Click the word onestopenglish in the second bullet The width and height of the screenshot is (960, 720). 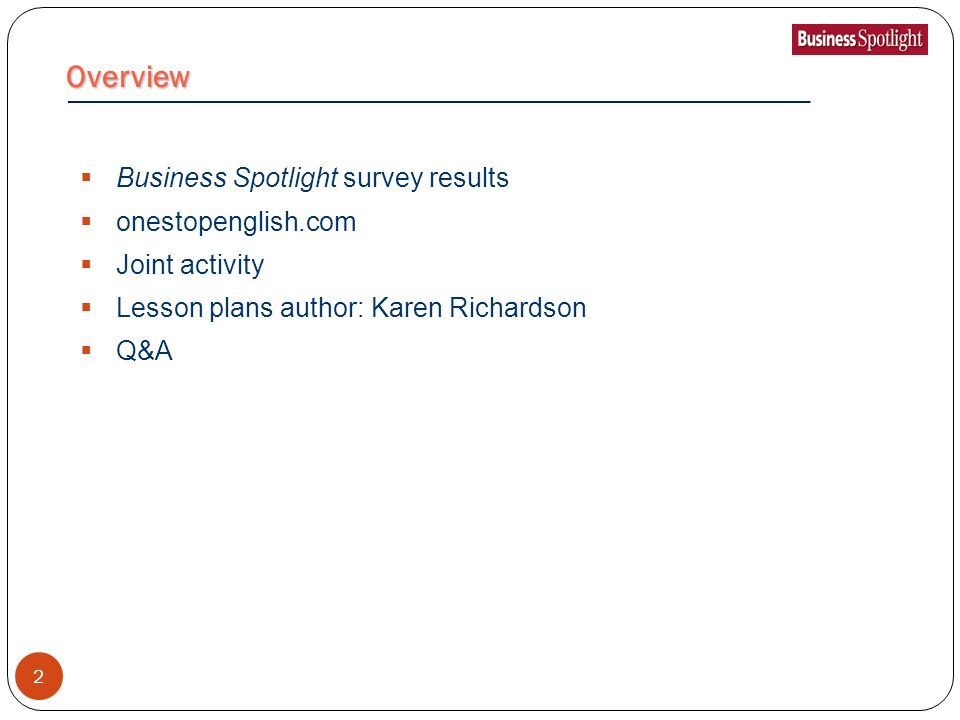[x=207, y=222]
